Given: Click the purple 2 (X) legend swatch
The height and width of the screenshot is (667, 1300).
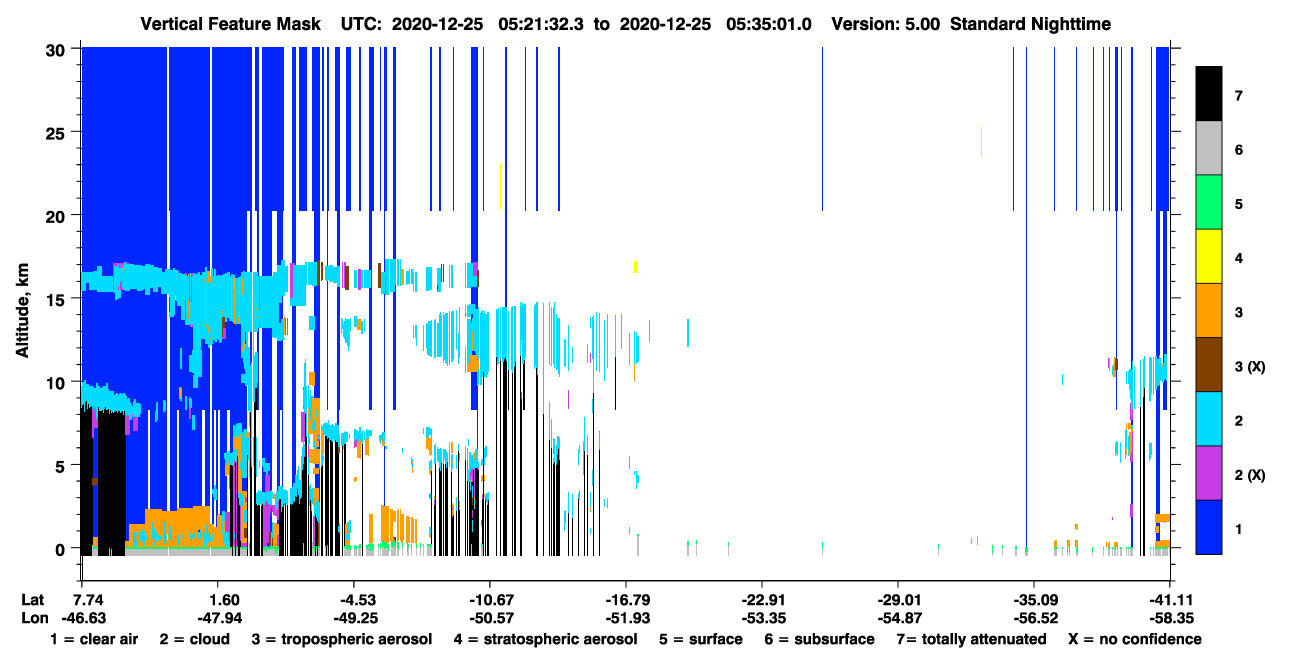Looking at the screenshot, I should pyautogui.click(x=1209, y=472).
